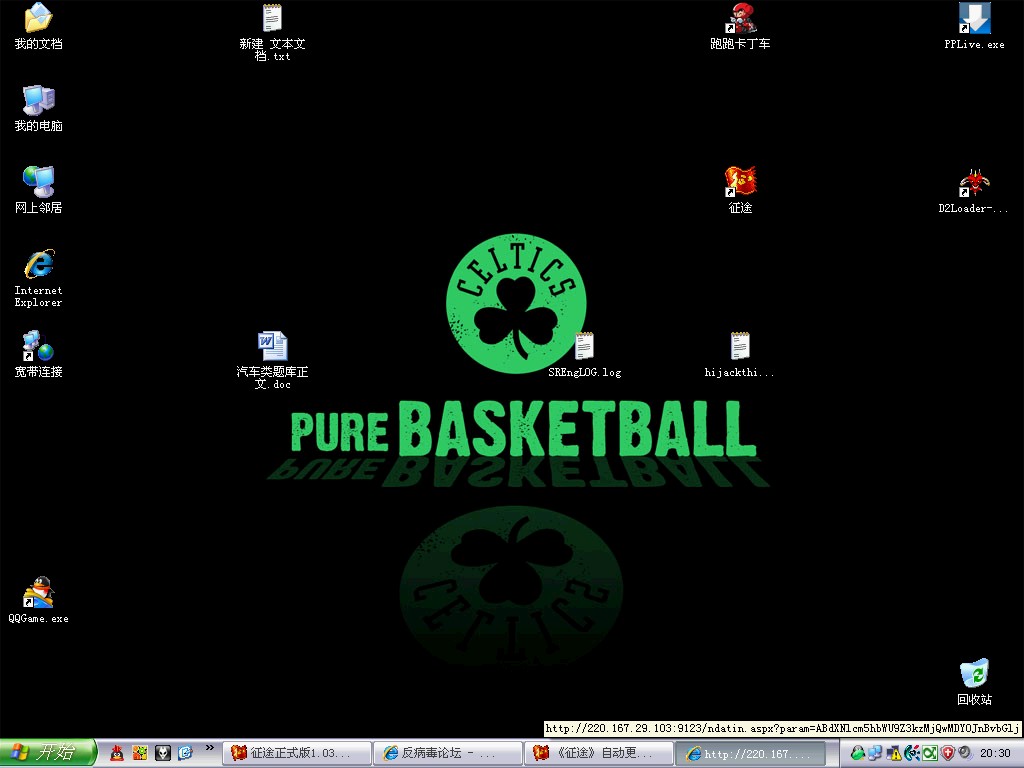Click the 20:30 taskbar clock
The image size is (1024, 768).
coord(995,754)
